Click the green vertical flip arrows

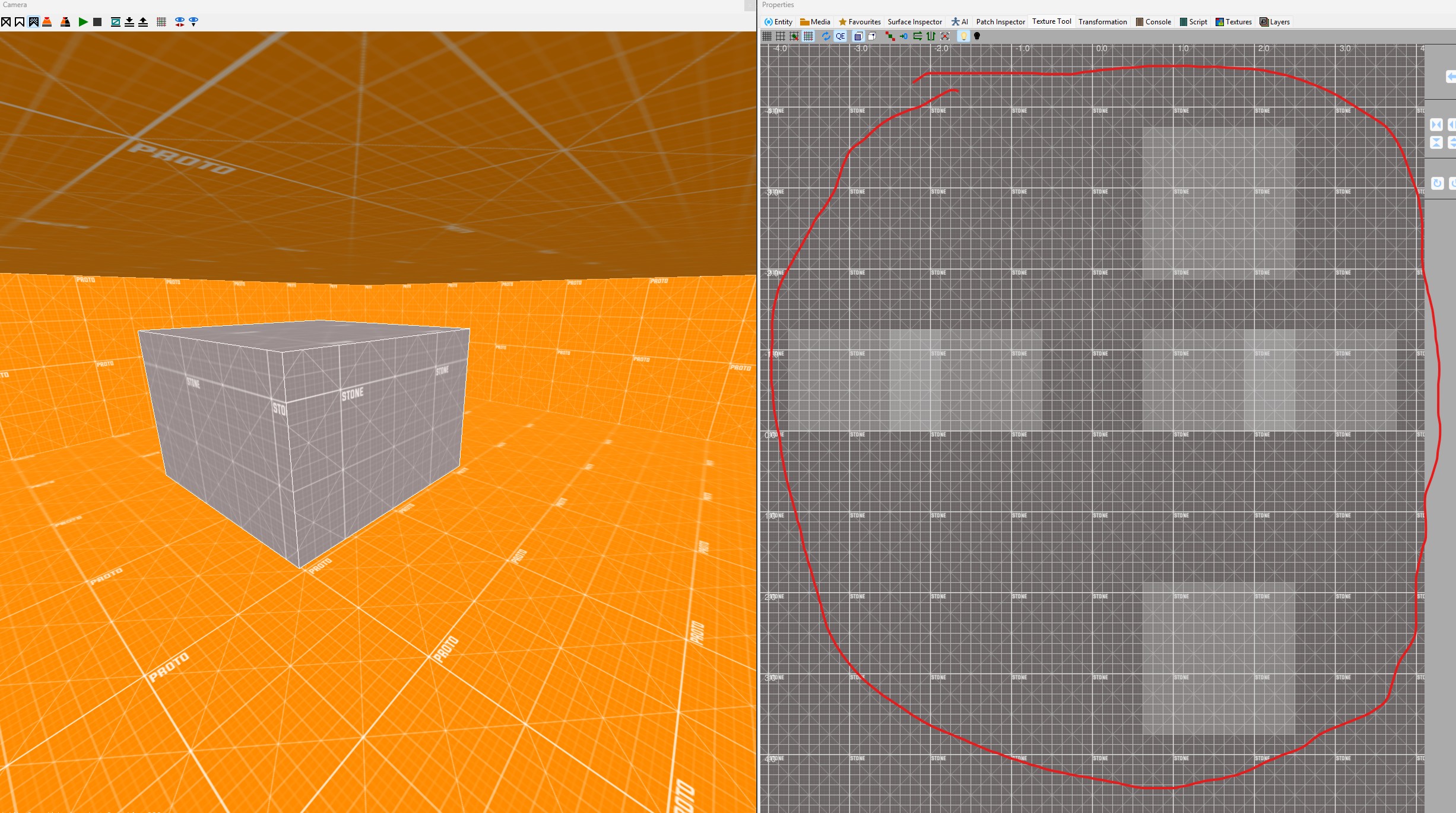click(x=931, y=36)
